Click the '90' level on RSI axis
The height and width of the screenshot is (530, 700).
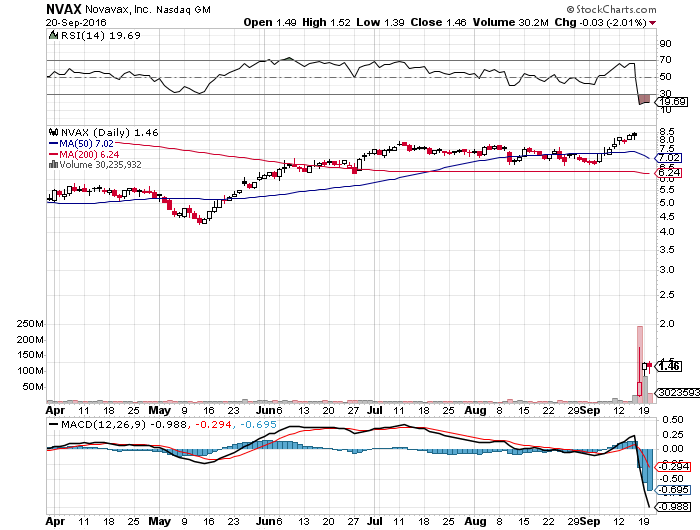(x=666, y=44)
